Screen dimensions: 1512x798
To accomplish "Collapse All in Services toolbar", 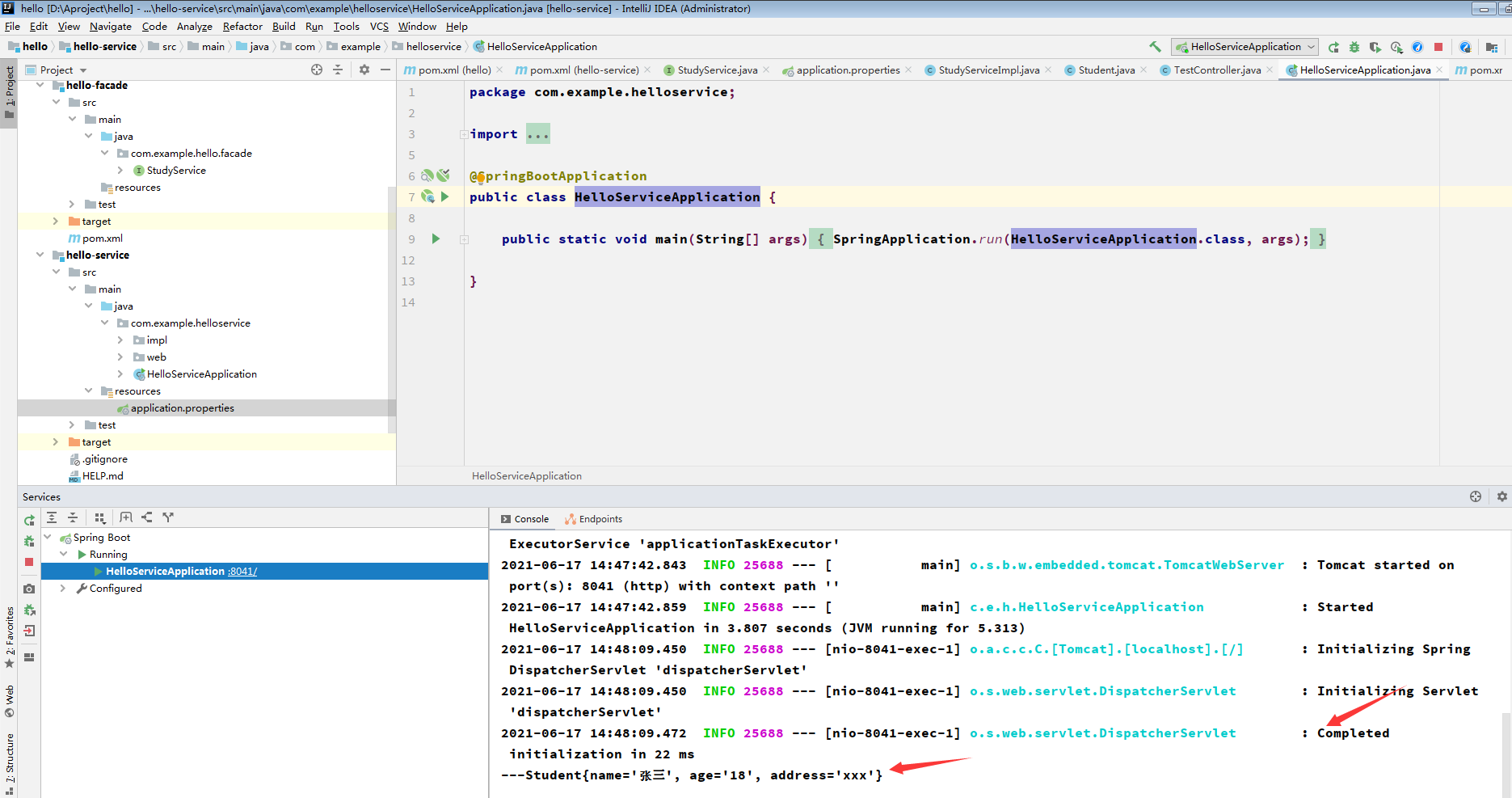I will point(73,517).
